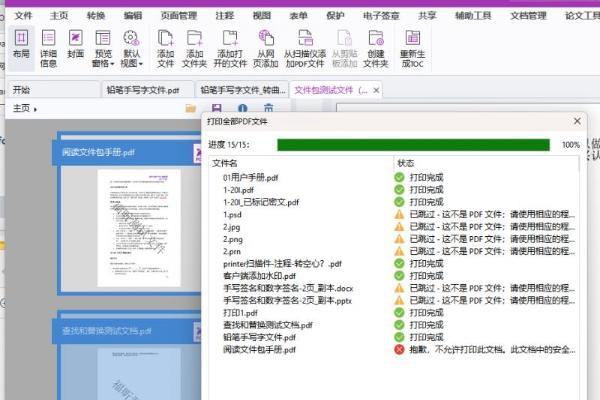
Task: Select the 1-20l_已标记密文.pdf row
Action: (393, 202)
